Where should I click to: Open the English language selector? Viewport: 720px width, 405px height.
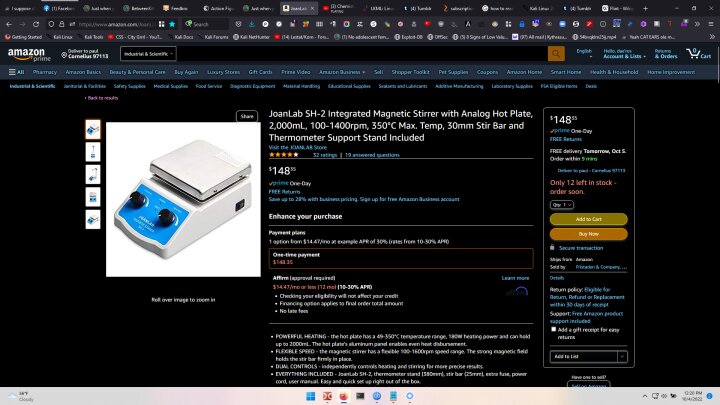click(x=584, y=53)
